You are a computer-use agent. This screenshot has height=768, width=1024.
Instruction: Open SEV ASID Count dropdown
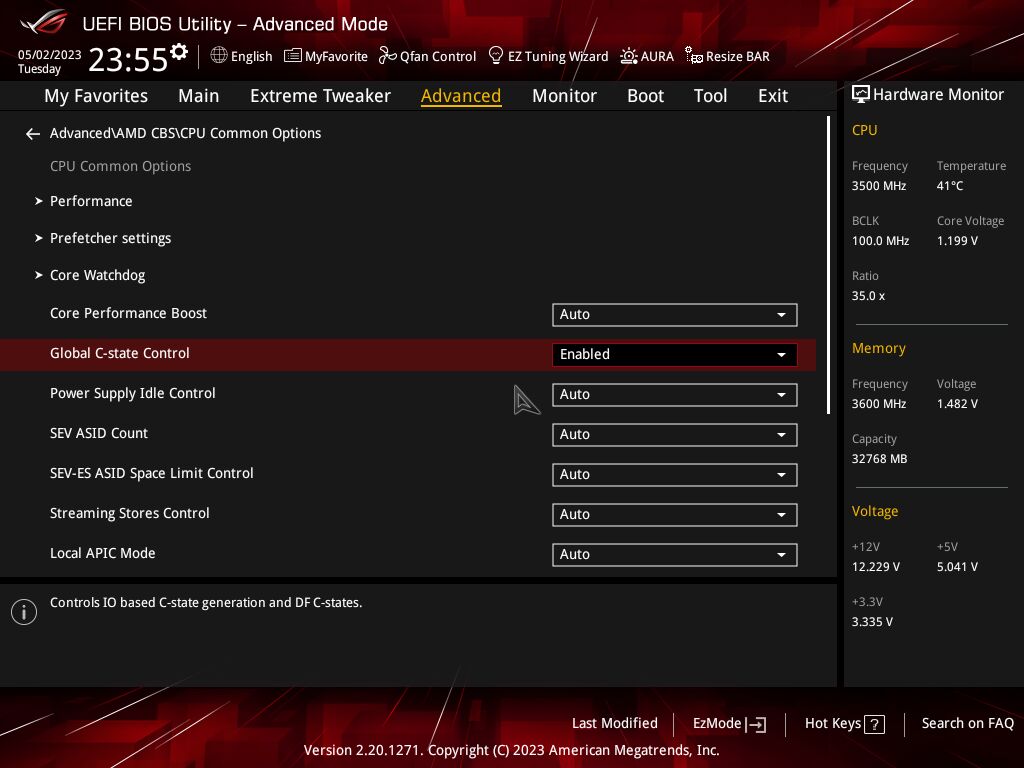click(675, 434)
